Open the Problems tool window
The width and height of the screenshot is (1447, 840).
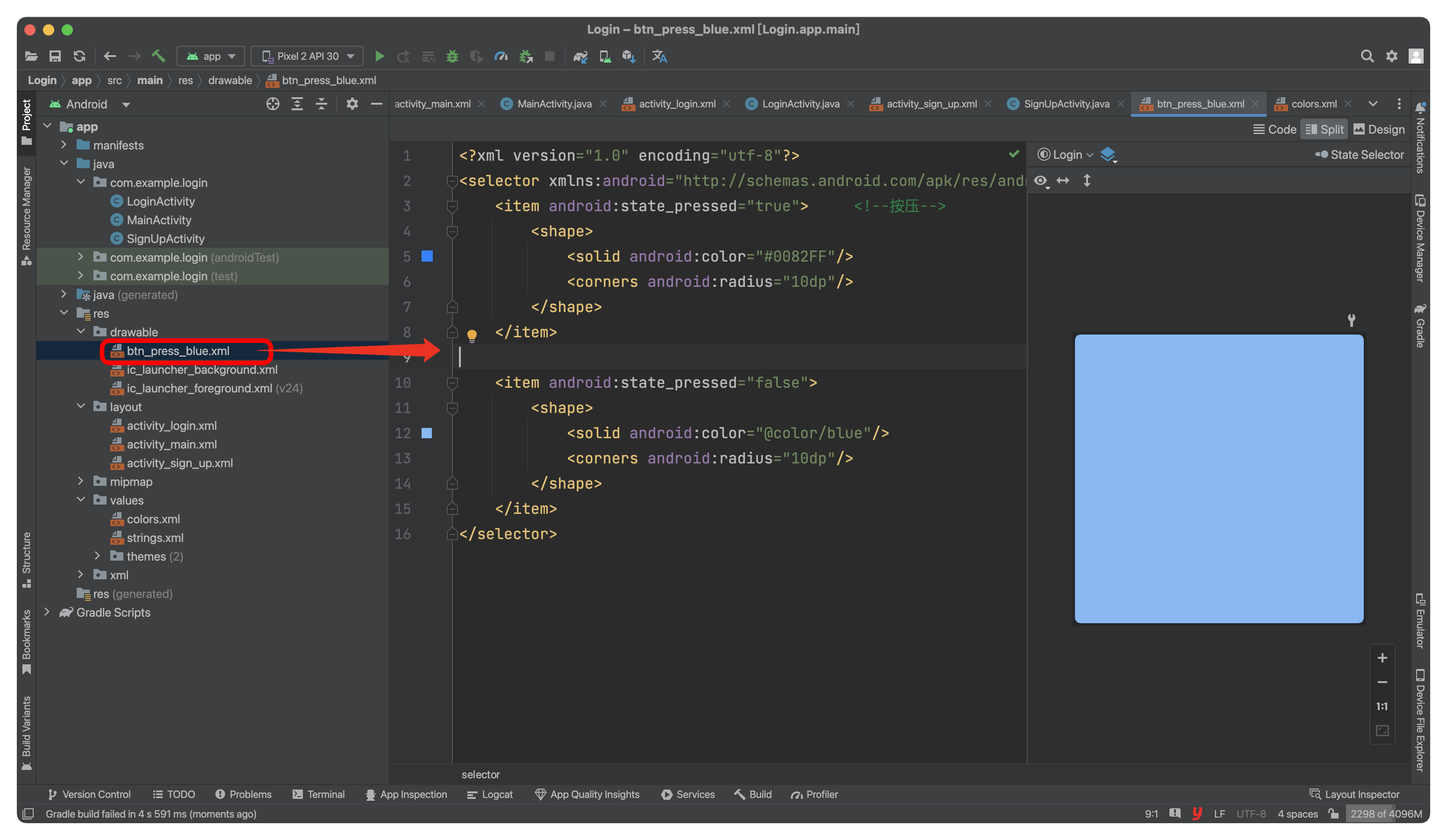coord(244,794)
